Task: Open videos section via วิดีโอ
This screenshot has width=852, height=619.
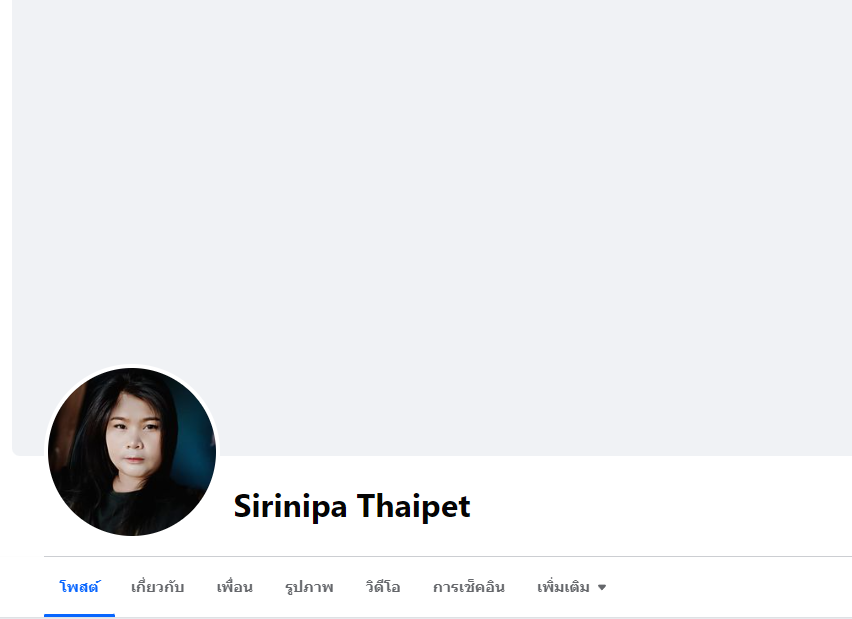Action: (x=383, y=587)
